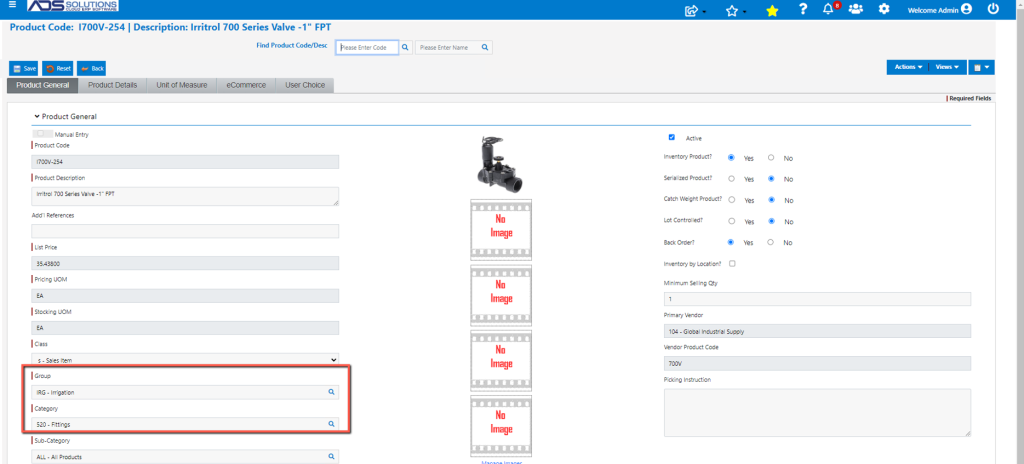The width and height of the screenshot is (1024, 464).
Task: Click the Group field lookup magnifier
Action: (331, 392)
